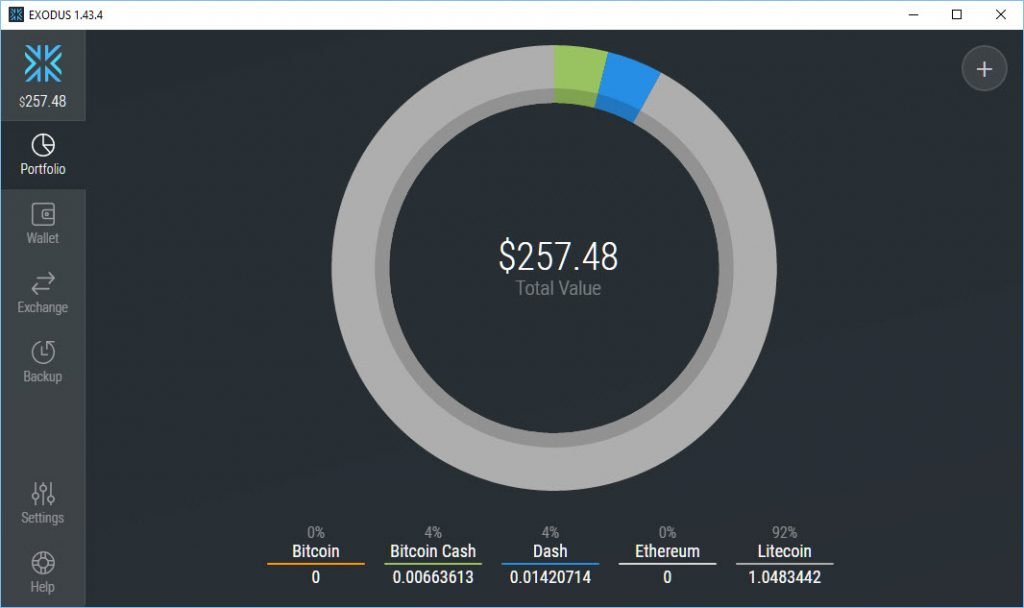Image resolution: width=1024 pixels, height=608 pixels.
Task: Open the Exchange arrows icon
Action: [43, 283]
